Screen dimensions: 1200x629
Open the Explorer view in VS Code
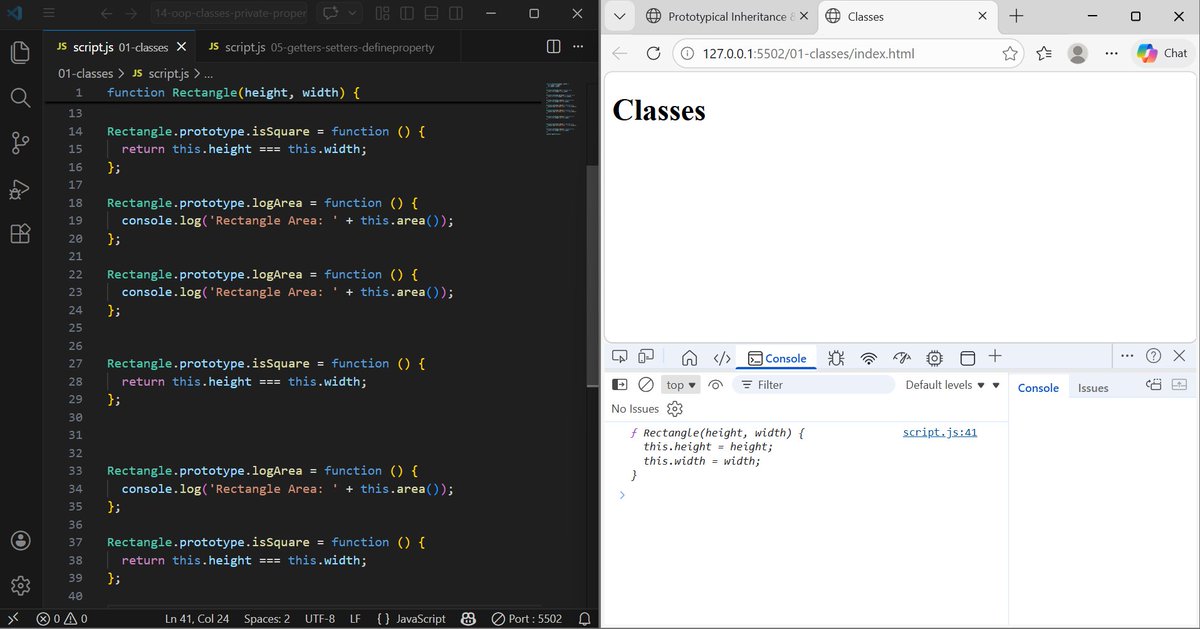point(20,53)
